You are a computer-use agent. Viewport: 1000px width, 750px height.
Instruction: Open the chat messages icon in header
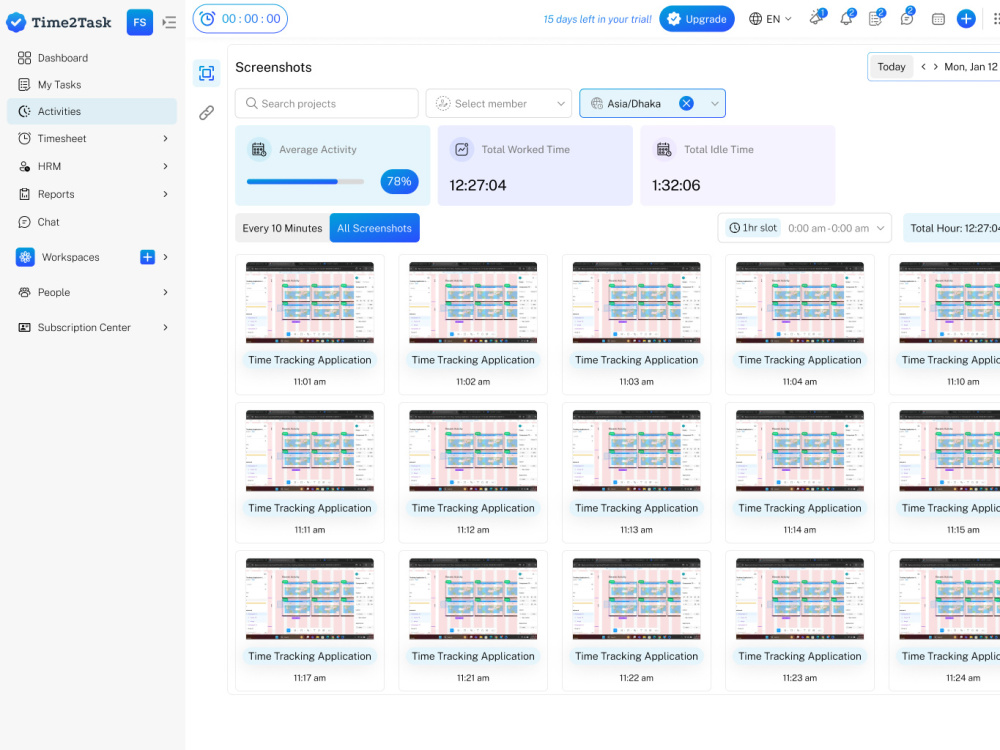[x=906, y=18]
